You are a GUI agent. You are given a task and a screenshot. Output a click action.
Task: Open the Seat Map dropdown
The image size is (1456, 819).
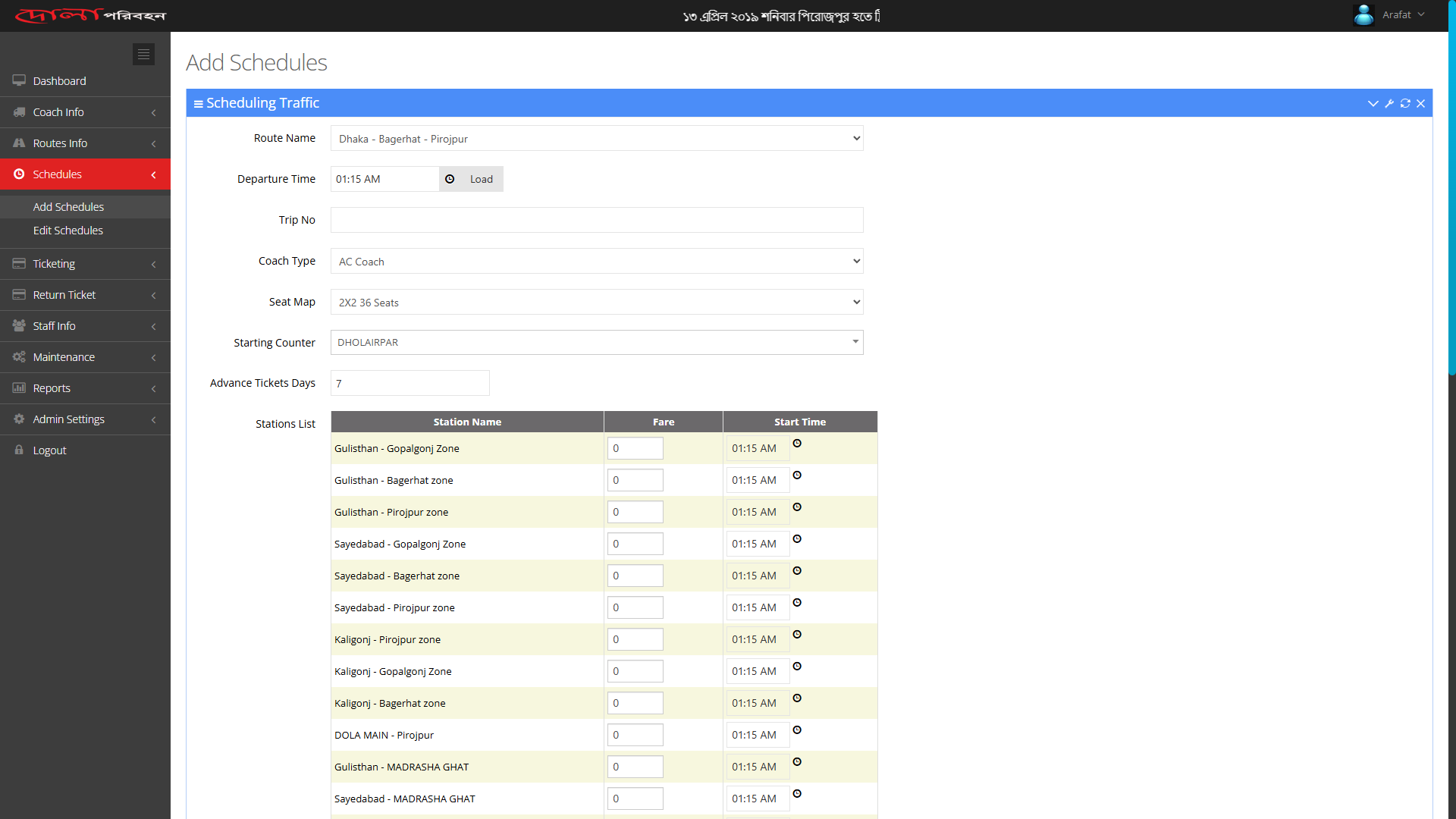(597, 303)
